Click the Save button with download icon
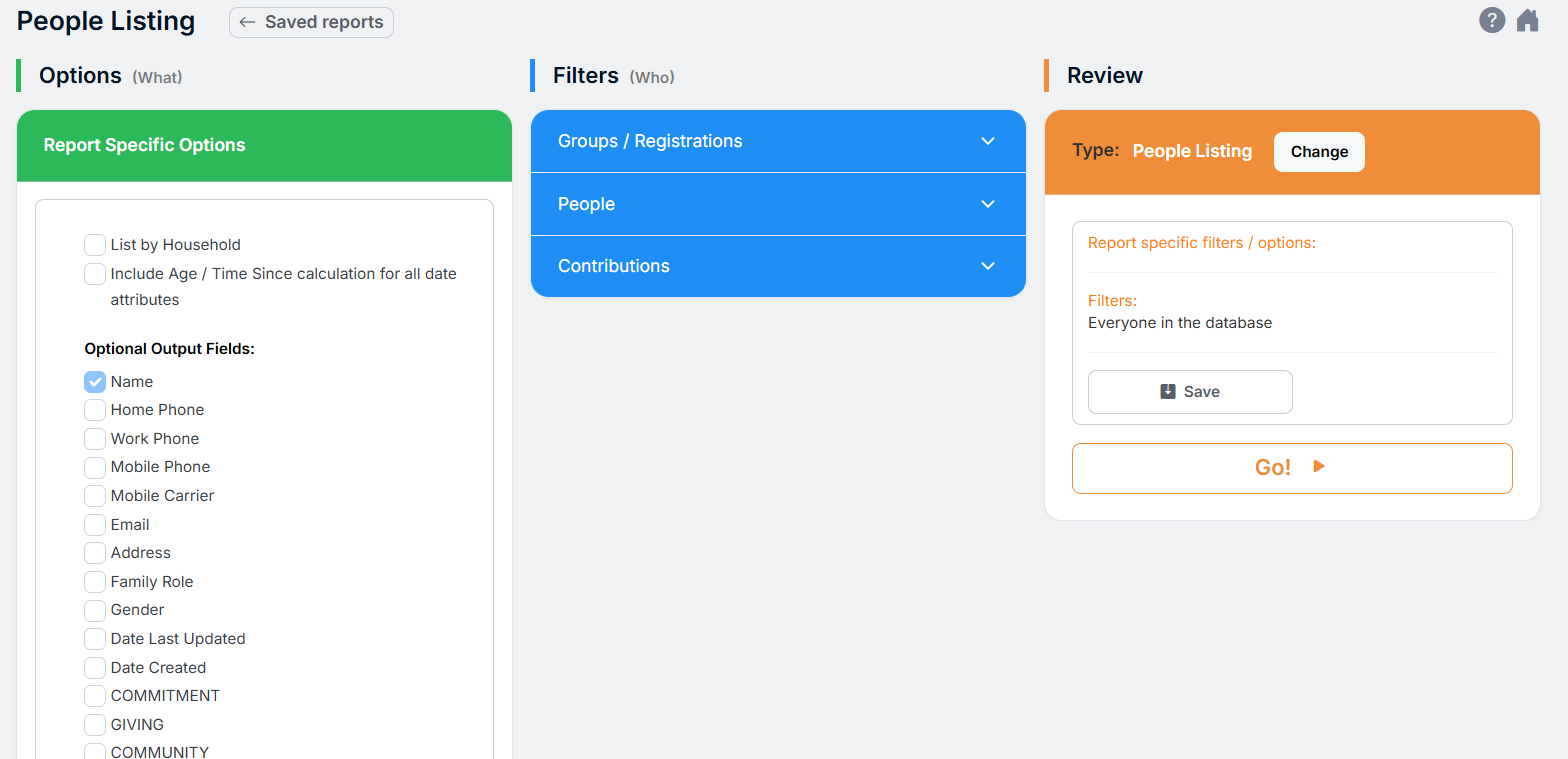 (1190, 392)
